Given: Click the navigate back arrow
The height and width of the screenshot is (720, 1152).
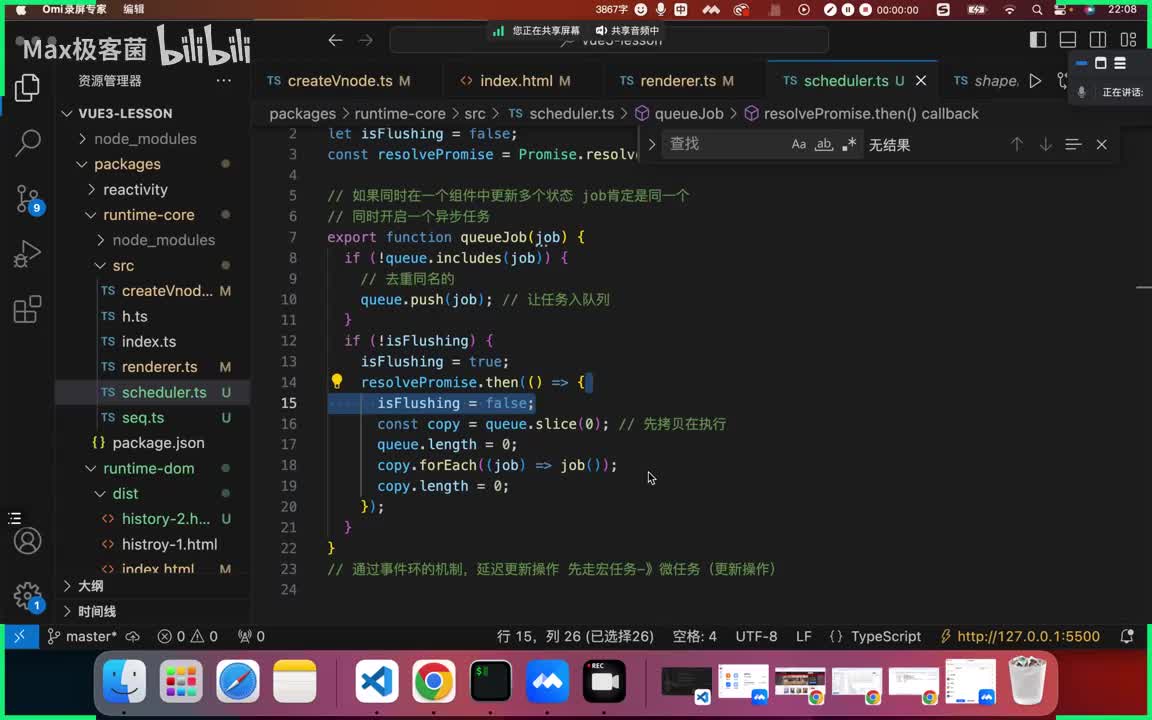Looking at the screenshot, I should (x=335, y=40).
